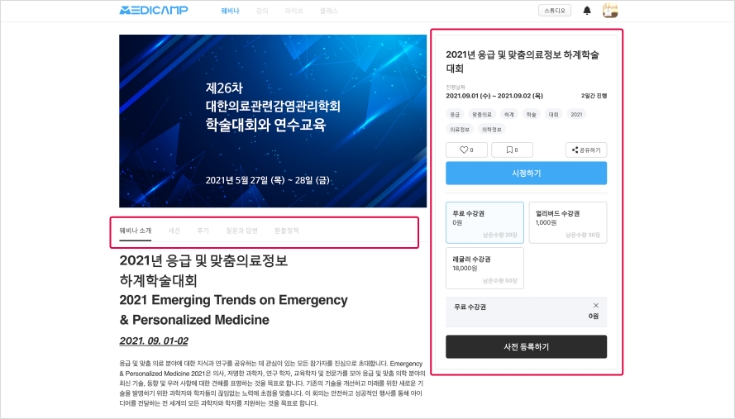
Task: Click the webinar banner image
Action: coord(273,121)
